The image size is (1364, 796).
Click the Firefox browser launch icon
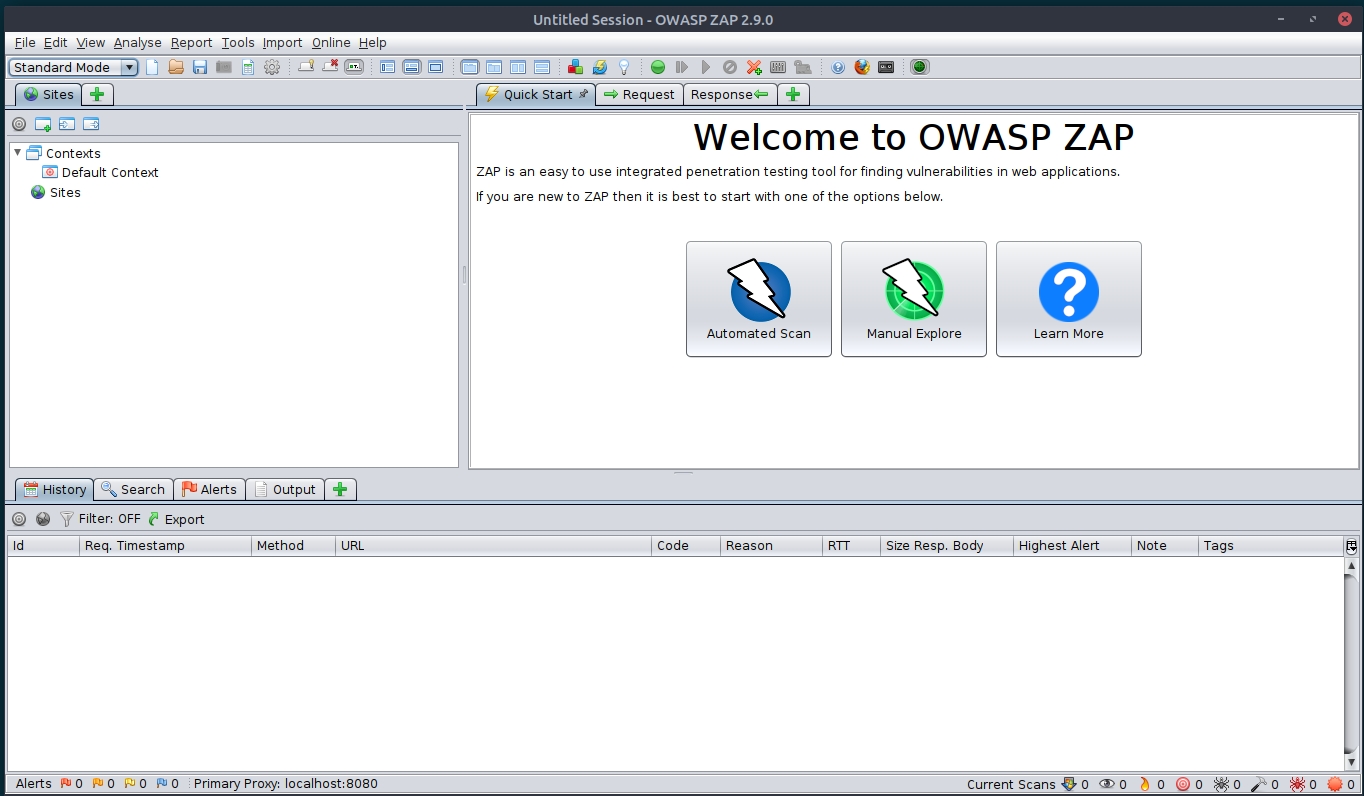[x=862, y=67]
